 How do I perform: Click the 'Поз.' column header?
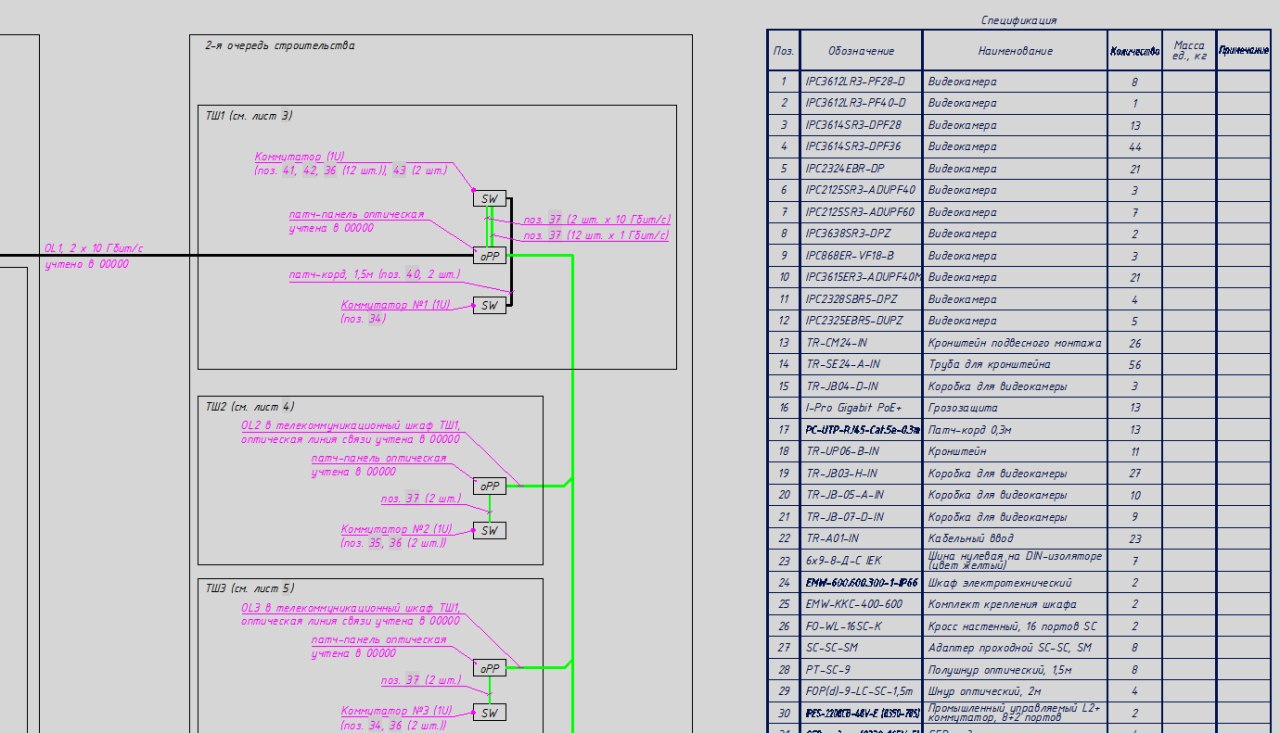[x=783, y=51]
